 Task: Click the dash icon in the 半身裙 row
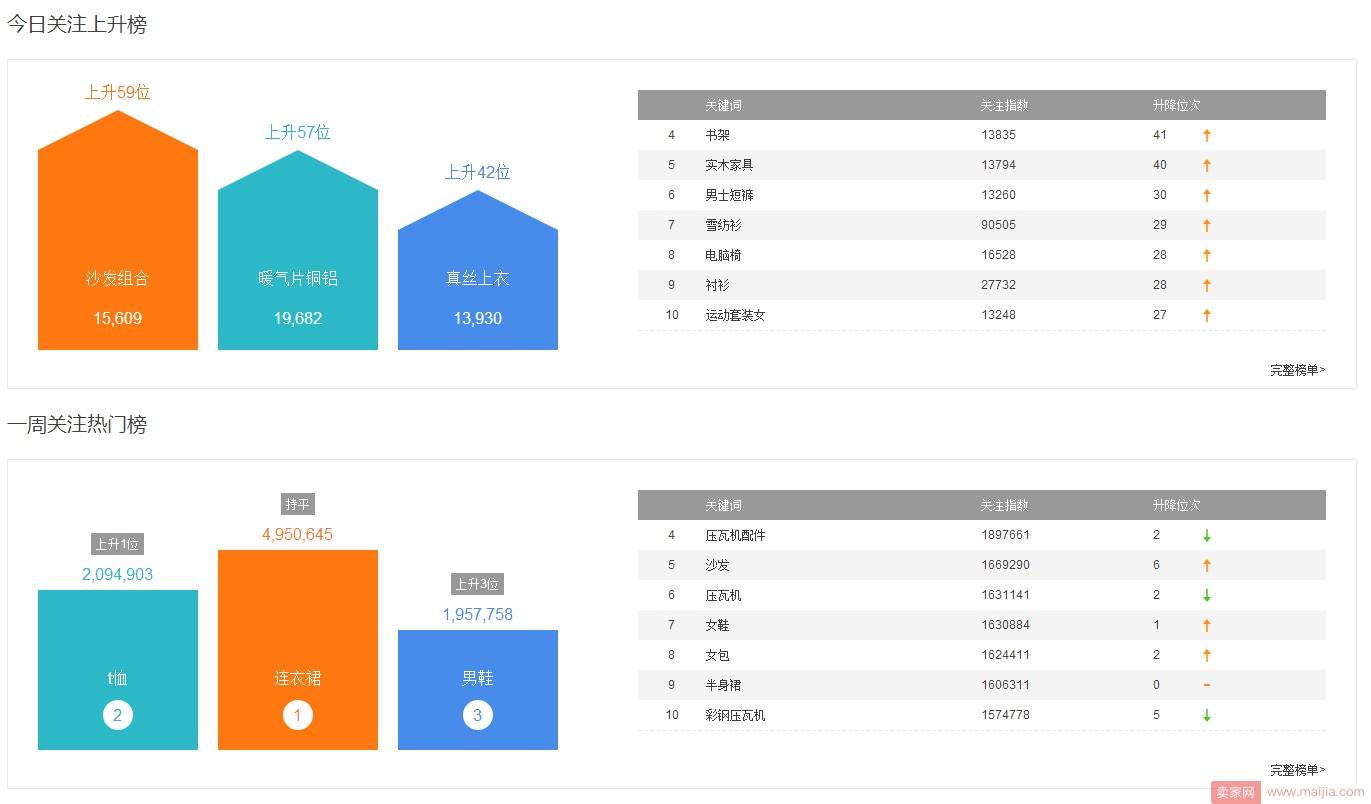1207,685
